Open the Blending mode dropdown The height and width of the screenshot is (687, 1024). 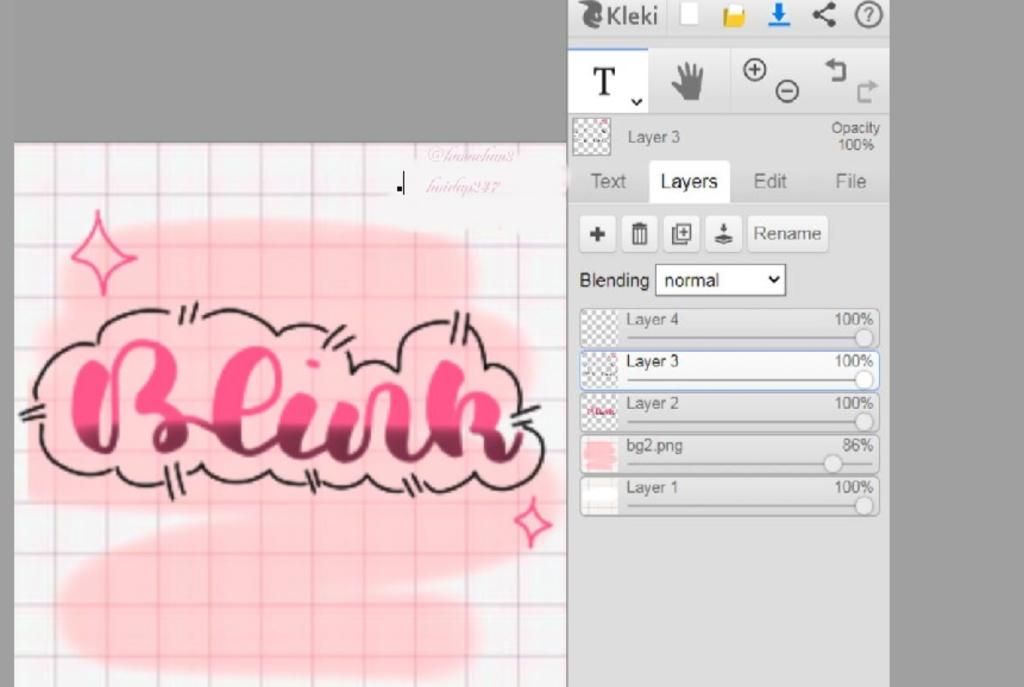pos(720,280)
